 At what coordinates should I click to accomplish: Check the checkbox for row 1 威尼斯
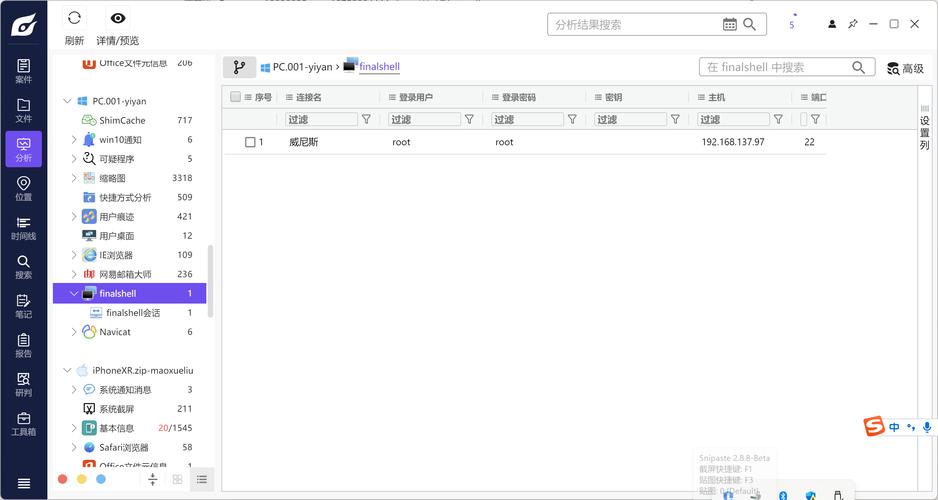pos(250,142)
